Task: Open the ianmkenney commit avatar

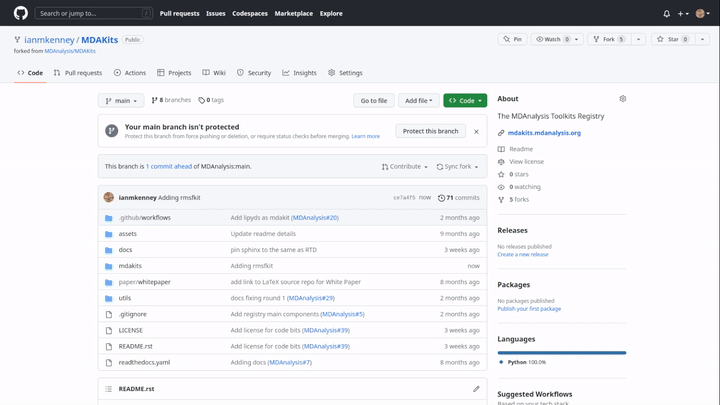Action: click(109, 197)
